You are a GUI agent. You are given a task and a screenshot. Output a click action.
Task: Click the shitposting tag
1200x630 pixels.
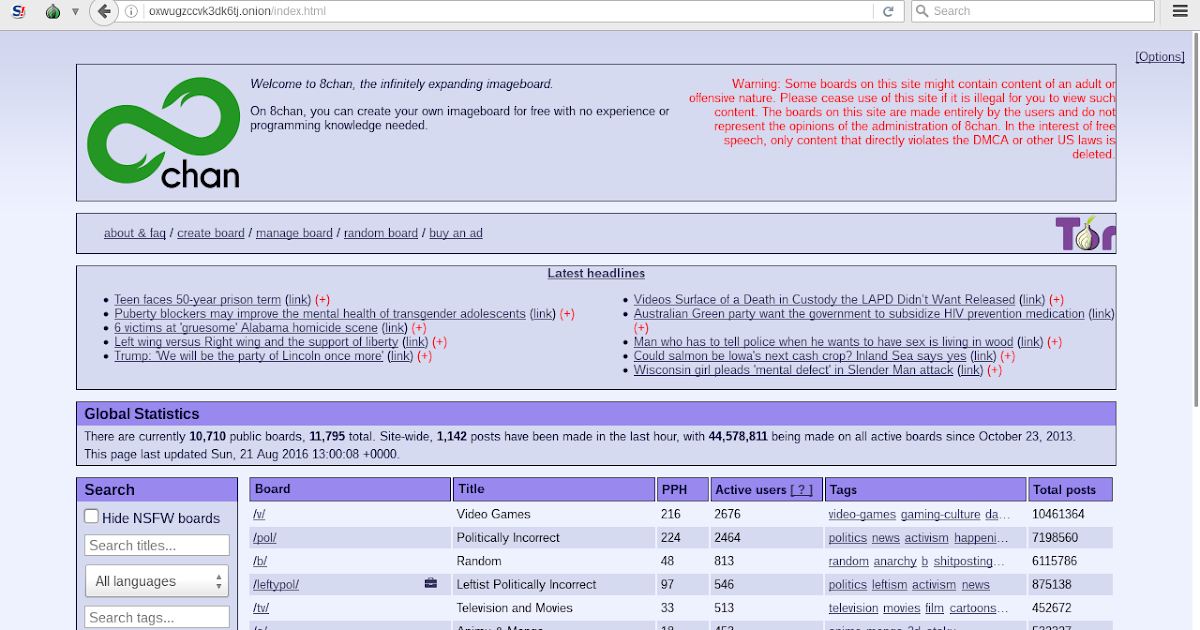[x=969, y=561]
